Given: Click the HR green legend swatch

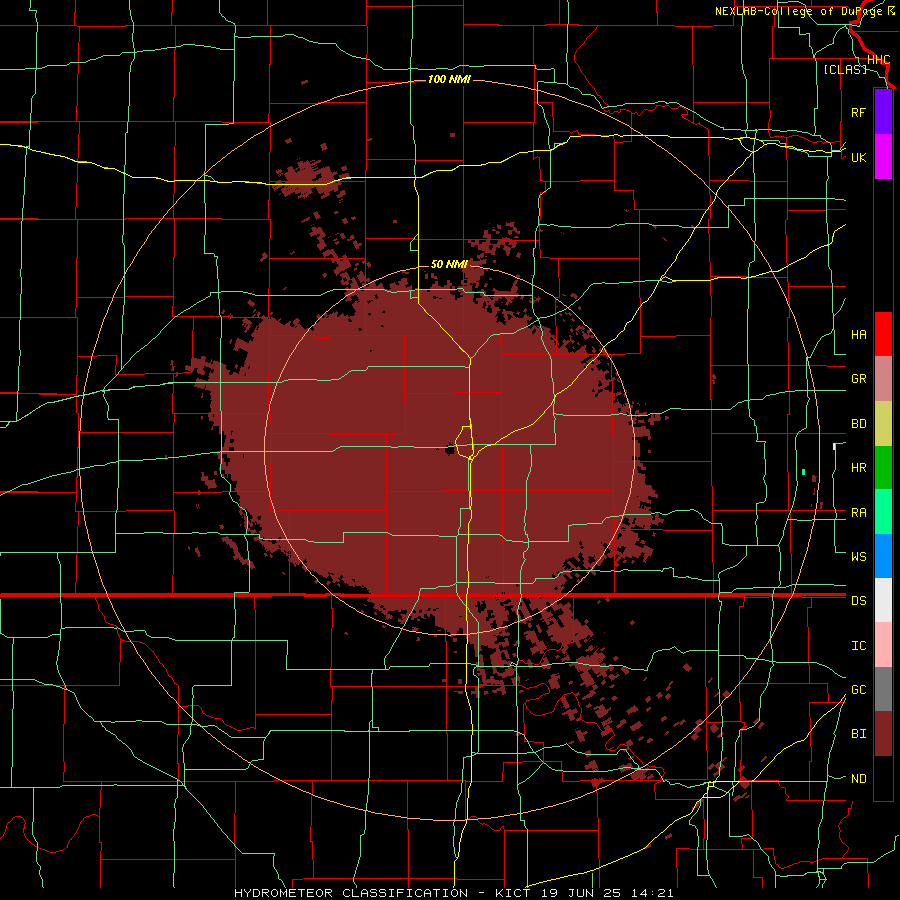Looking at the screenshot, I should [883, 467].
